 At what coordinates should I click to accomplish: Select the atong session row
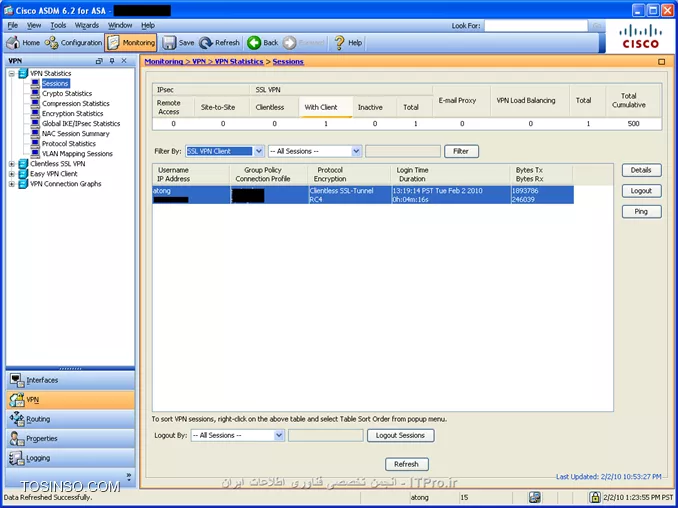(363, 195)
